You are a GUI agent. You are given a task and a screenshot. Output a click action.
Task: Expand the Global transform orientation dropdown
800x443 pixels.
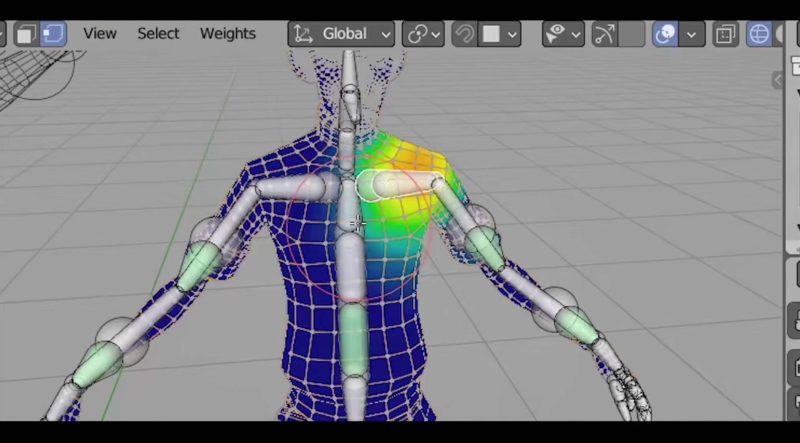coord(342,34)
